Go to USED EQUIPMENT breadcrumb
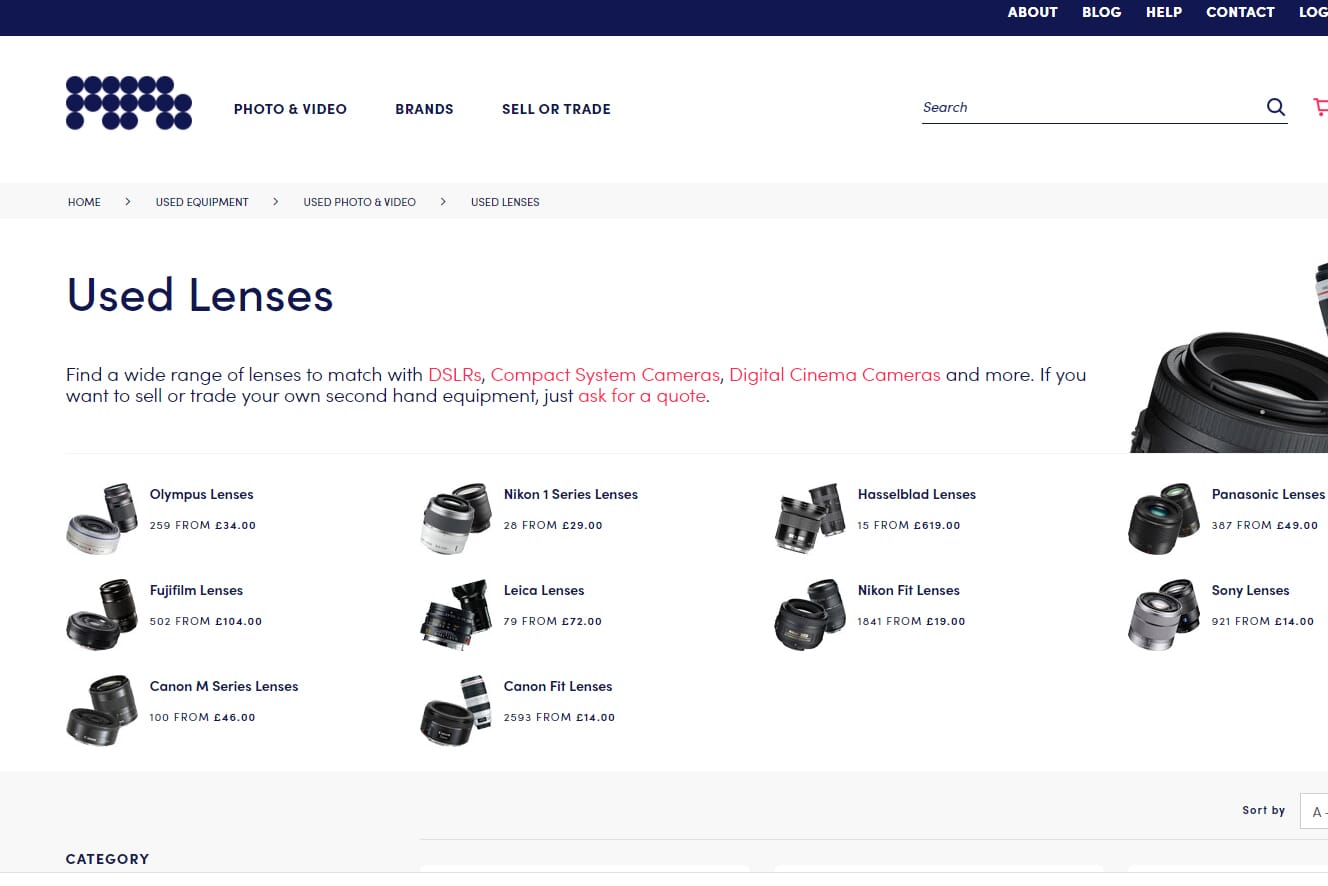Viewport: 1328px width, 886px height. click(x=202, y=202)
